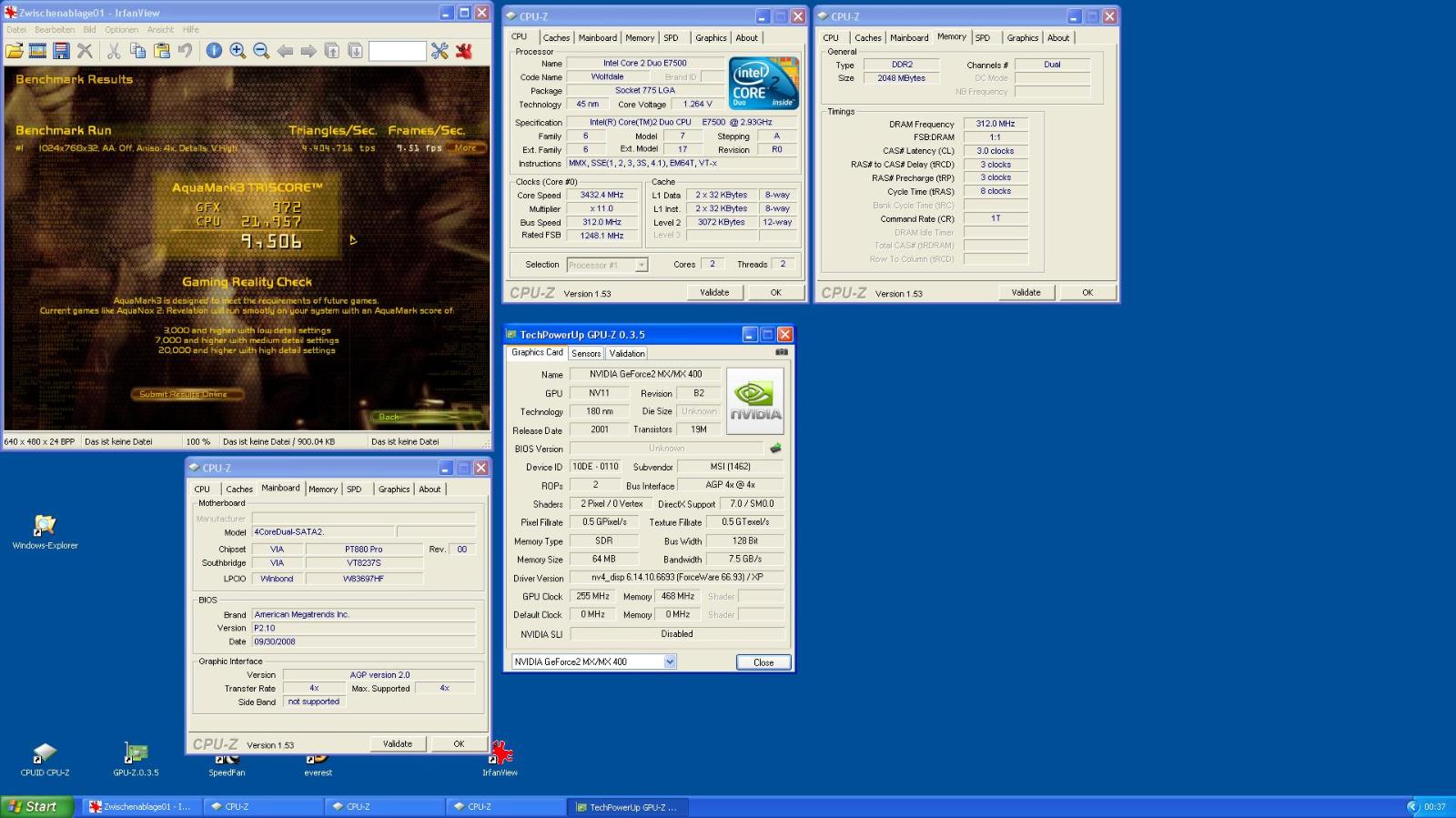Click the Intel Core 2 Duo E7500 name field

click(x=645, y=63)
